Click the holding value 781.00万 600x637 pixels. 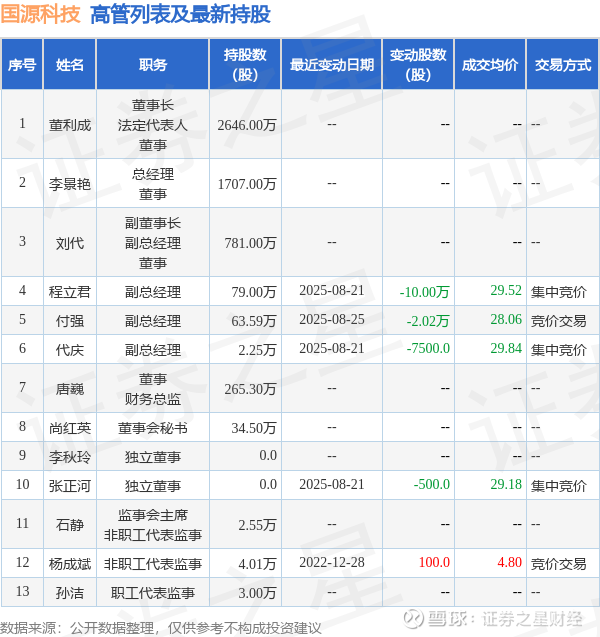pos(250,243)
